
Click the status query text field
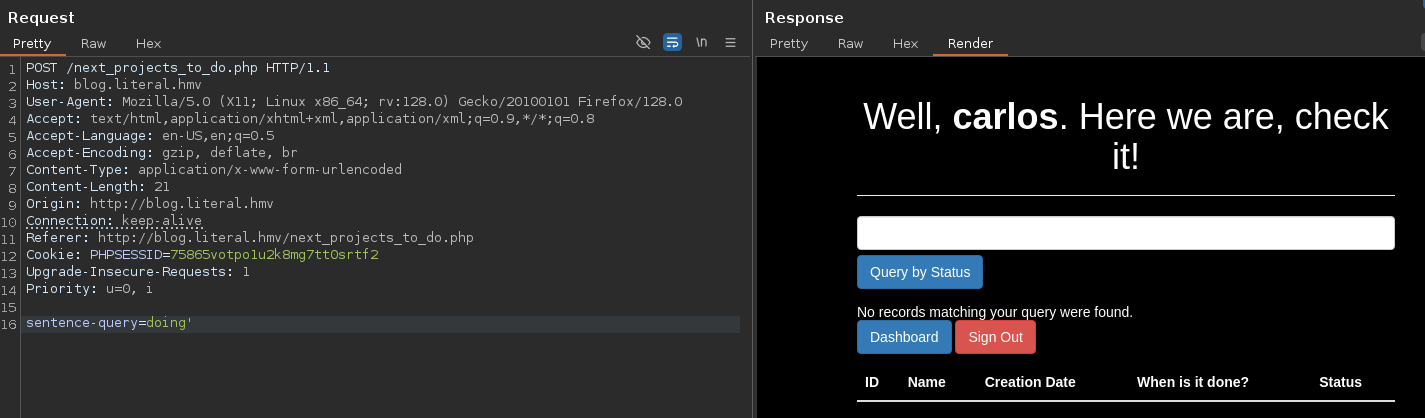(x=1125, y=233)
